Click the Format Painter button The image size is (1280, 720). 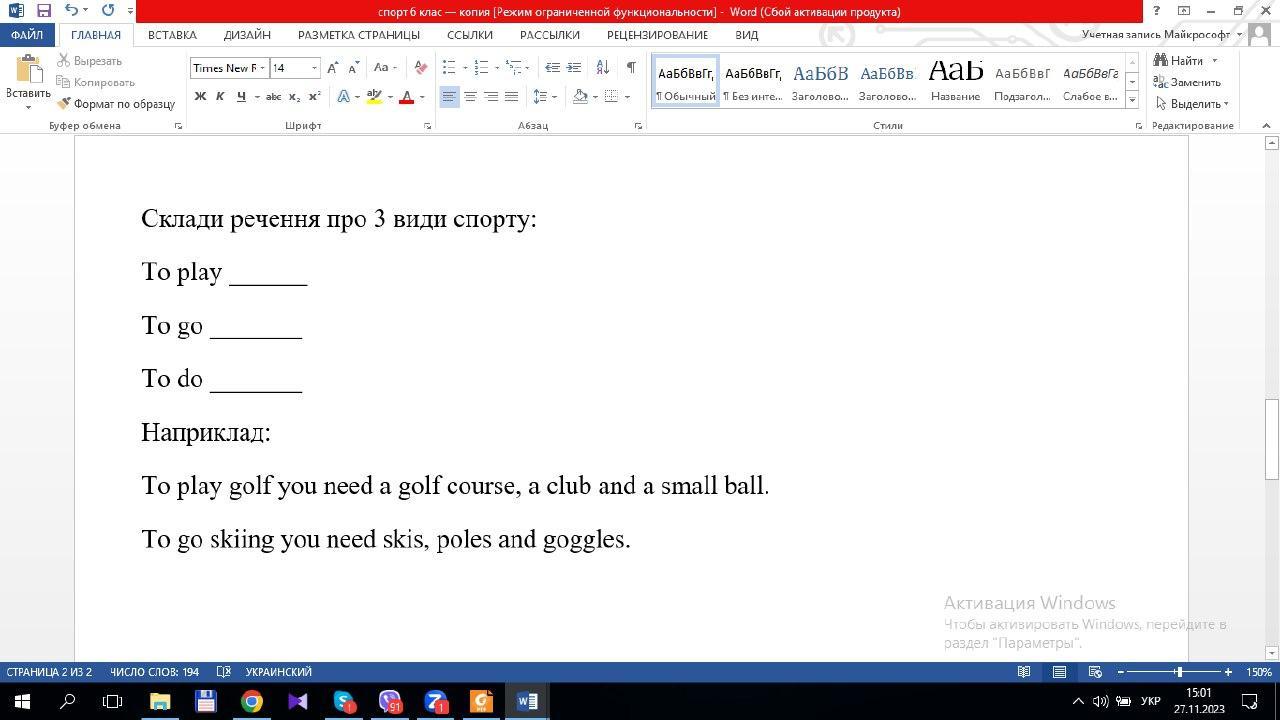click(116, 104)
